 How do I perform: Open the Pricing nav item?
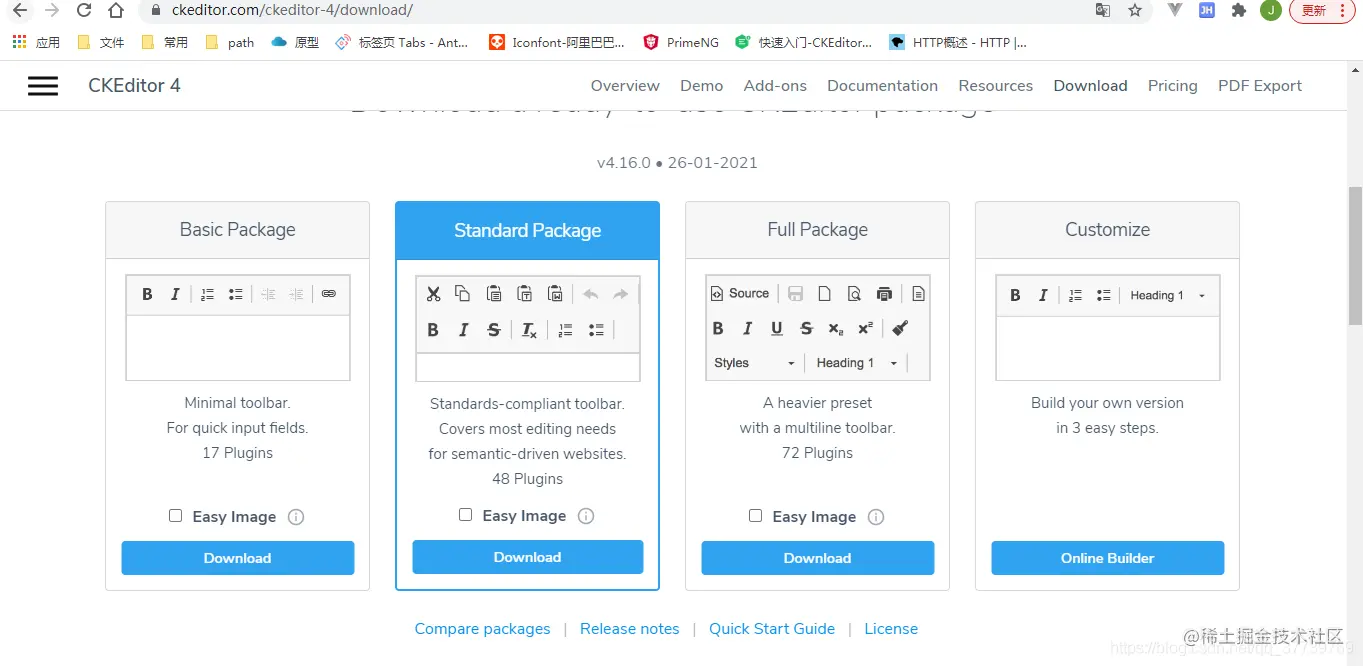coord(1172,86)
